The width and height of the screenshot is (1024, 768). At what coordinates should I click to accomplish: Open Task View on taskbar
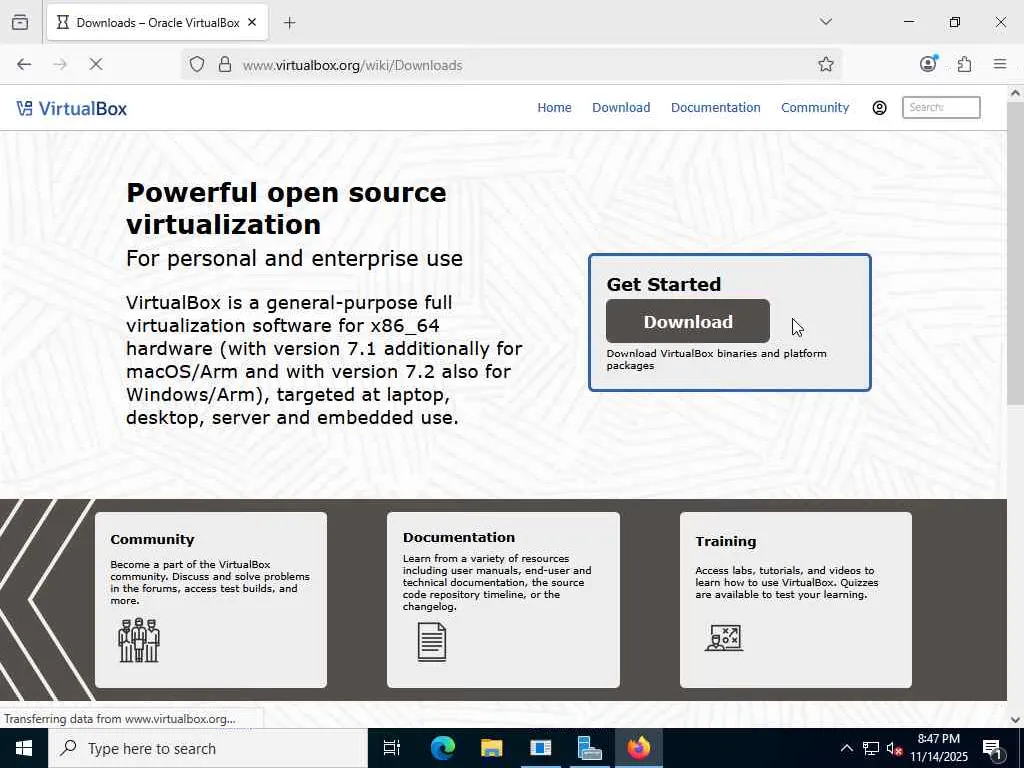[x=392, y=748]
